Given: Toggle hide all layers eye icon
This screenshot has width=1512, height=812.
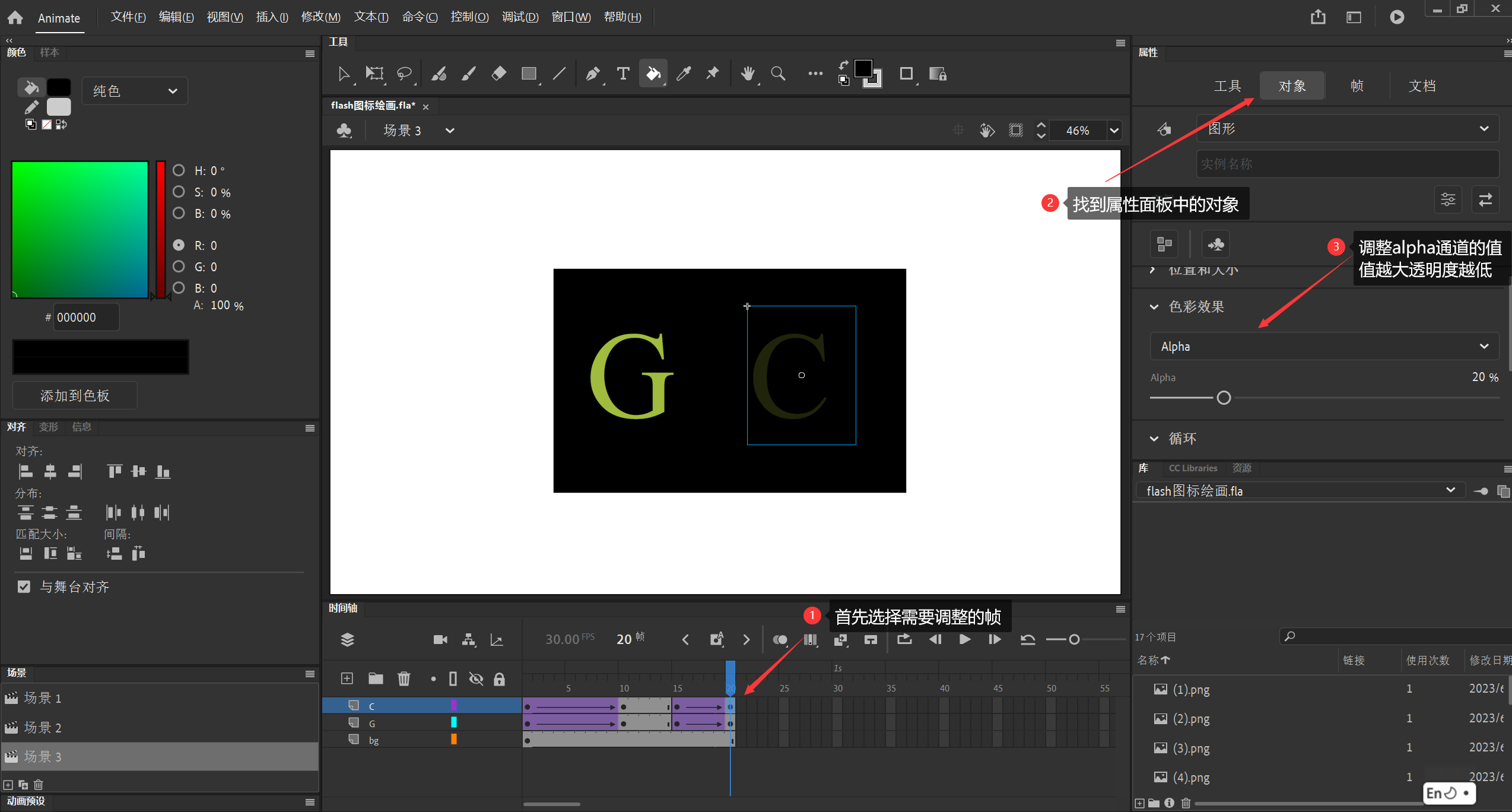Looking at the screenshot, I should pos(476,678).
